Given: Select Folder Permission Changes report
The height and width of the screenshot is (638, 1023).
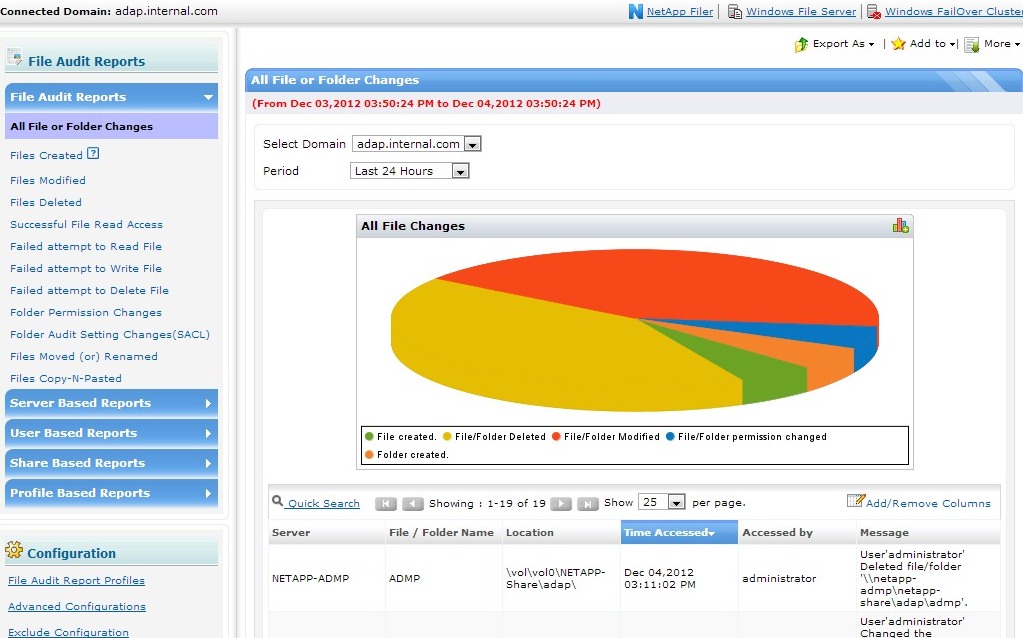Looking at the screenshot, I should (x=86, y=312).
